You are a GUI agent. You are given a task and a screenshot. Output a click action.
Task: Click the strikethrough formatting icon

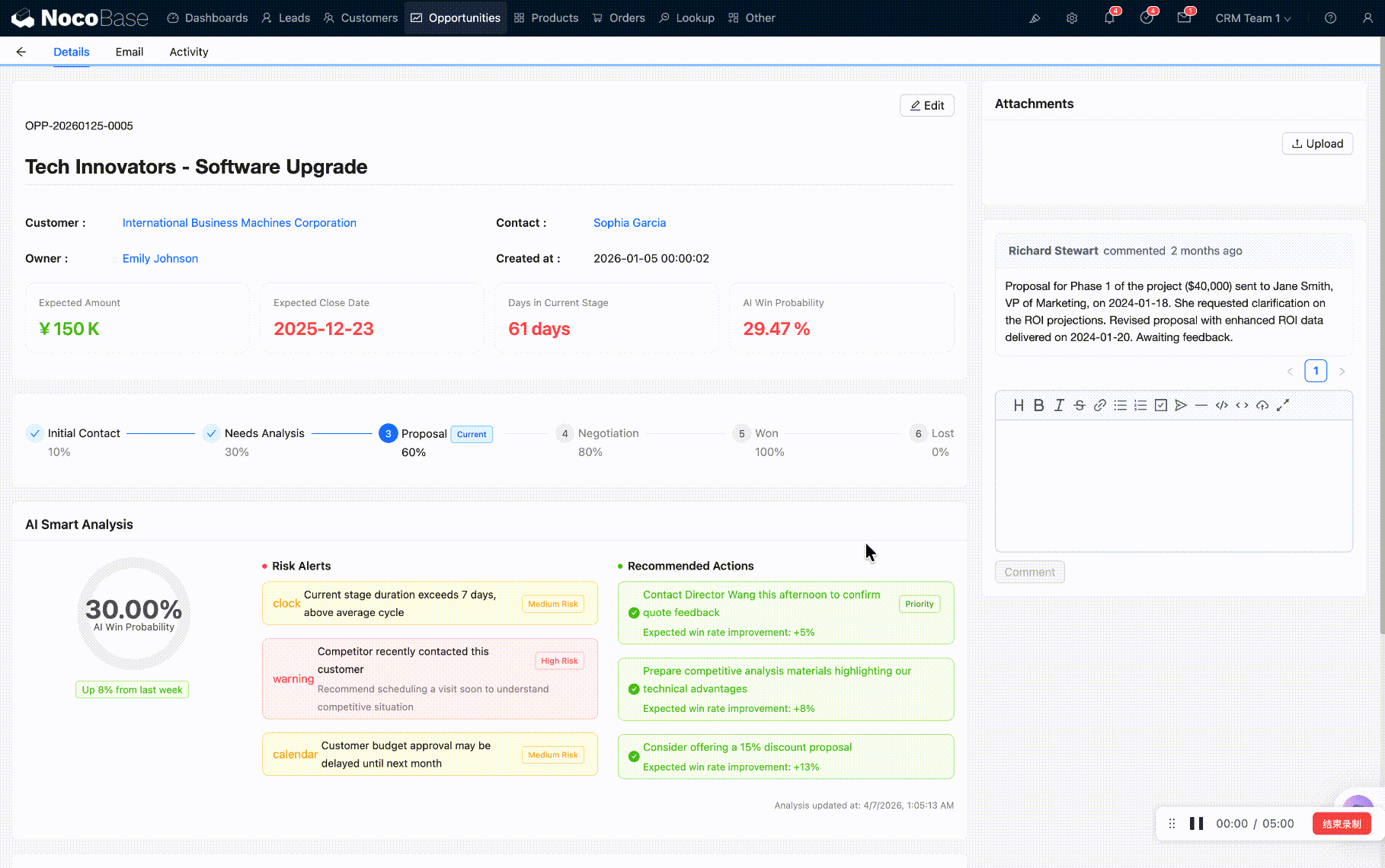tap(1079, 405)
